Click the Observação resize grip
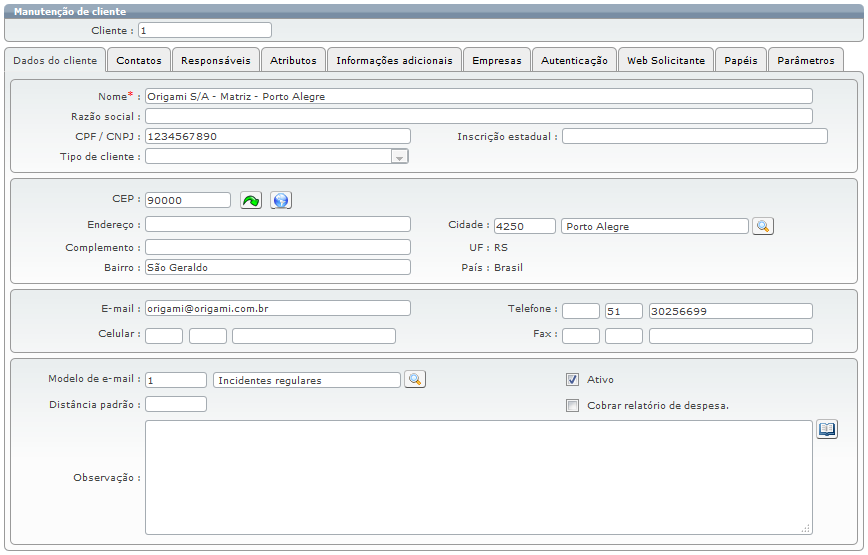 click(x=806, y=528)
